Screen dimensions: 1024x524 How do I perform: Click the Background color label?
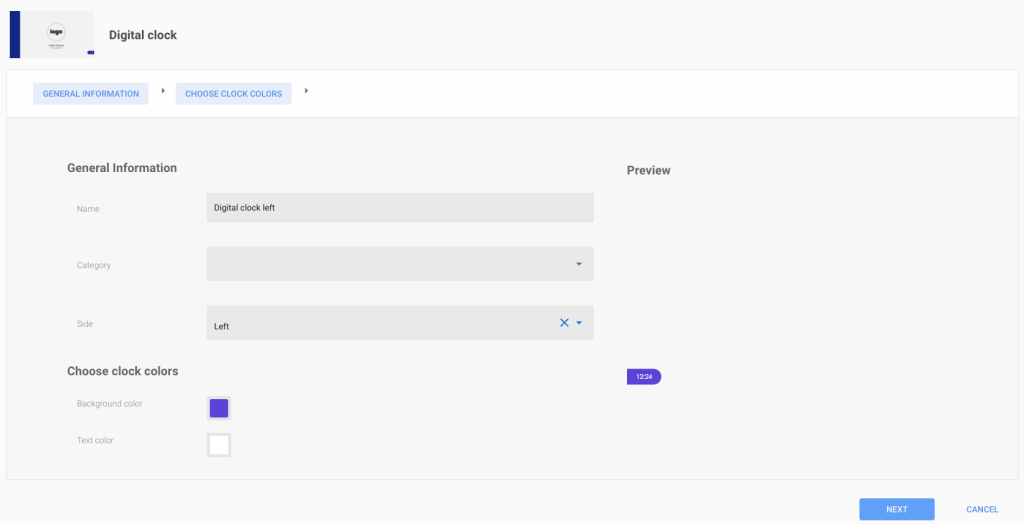(x=110, y=404)
